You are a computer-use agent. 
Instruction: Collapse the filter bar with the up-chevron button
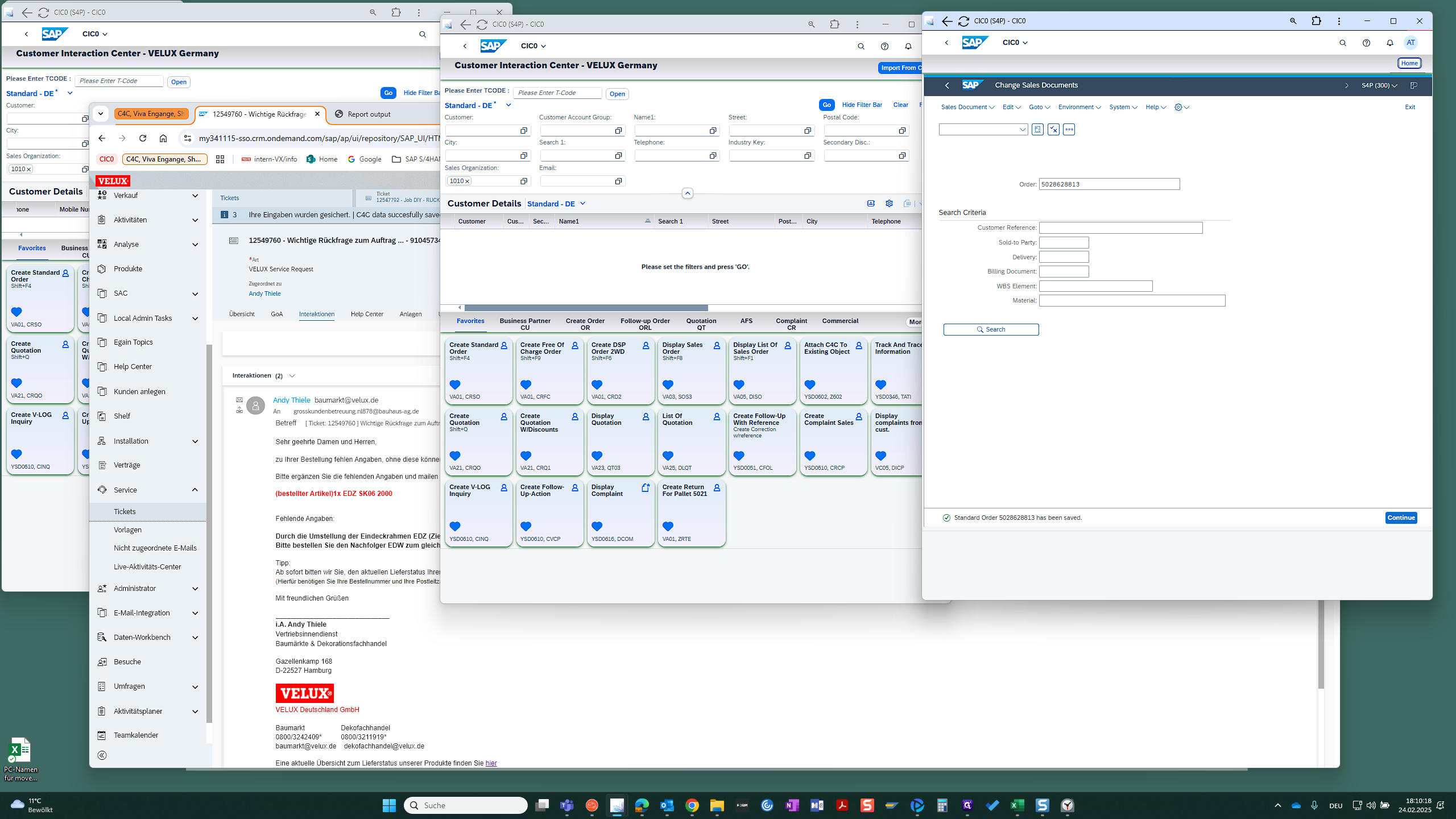(688, 193)
